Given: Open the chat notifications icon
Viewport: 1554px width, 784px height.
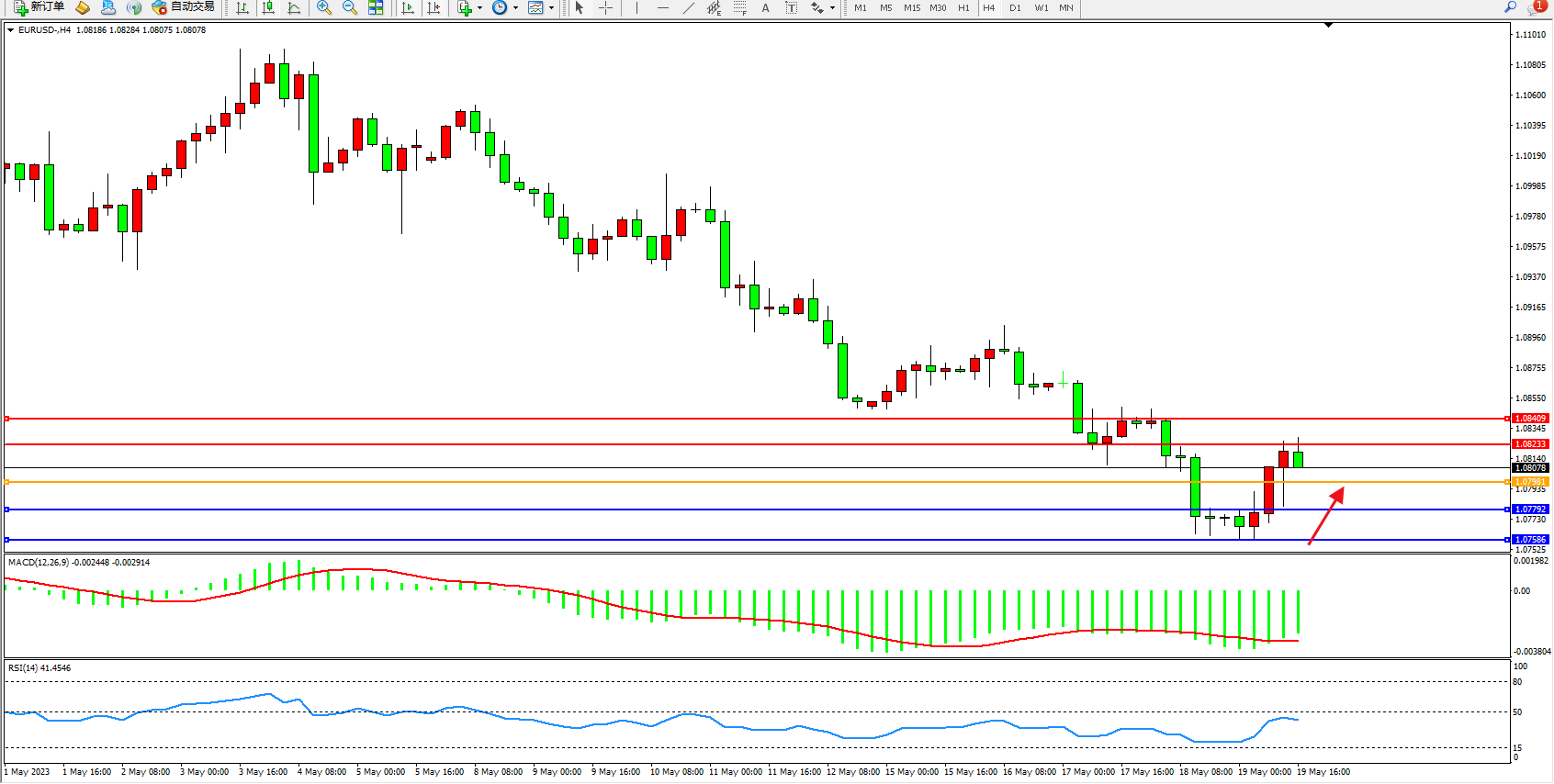Looking at the screenshot, I should point(1535,7).
